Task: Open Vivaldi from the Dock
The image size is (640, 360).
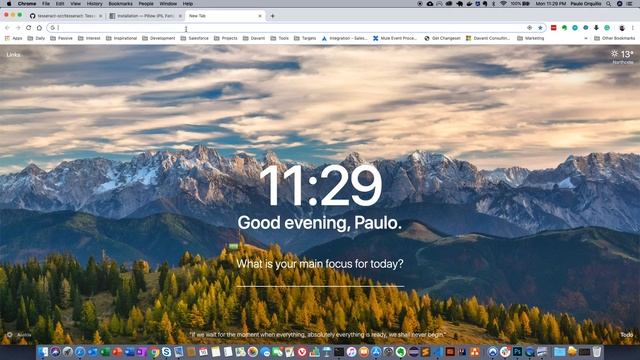Action: coord(302,352)
